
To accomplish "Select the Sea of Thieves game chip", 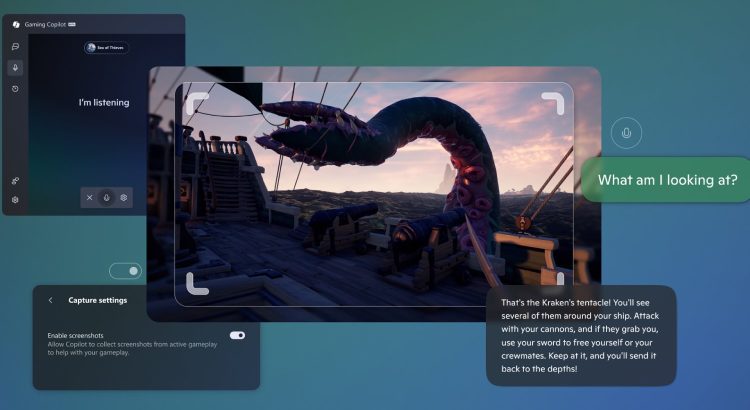I will pos(106,48).
